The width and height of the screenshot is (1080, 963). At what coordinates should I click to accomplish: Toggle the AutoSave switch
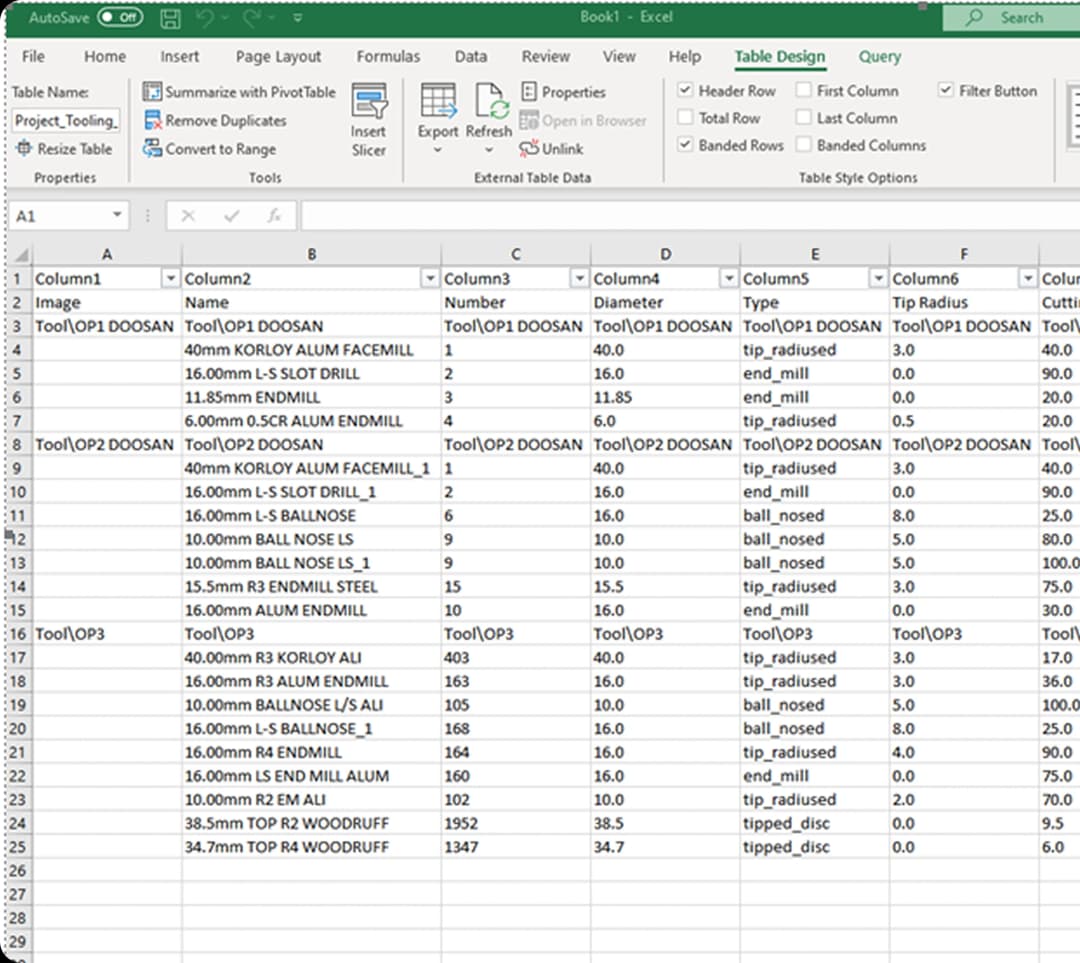coord(120,18)
